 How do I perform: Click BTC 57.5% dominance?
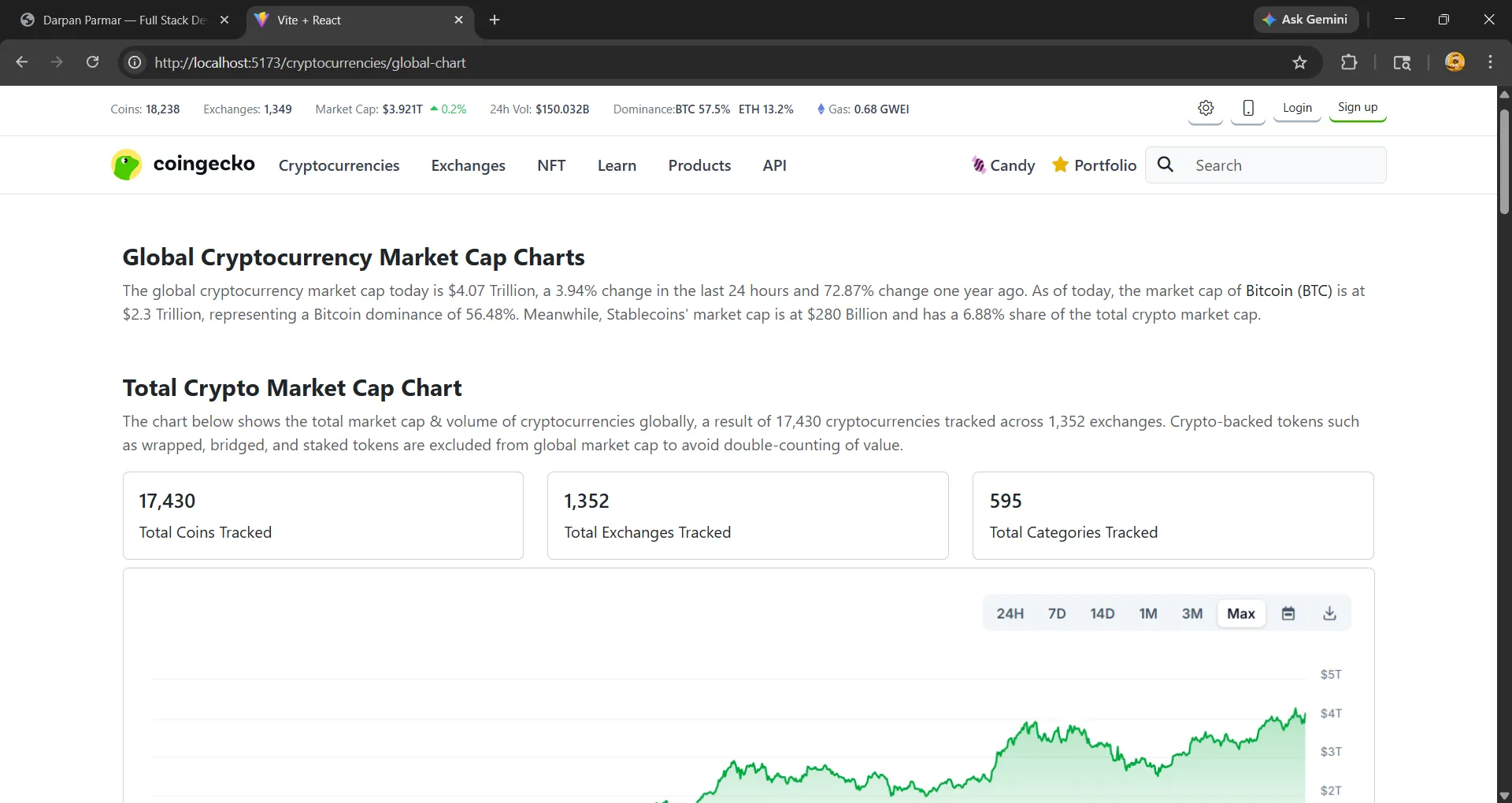(x=702, y=109)
